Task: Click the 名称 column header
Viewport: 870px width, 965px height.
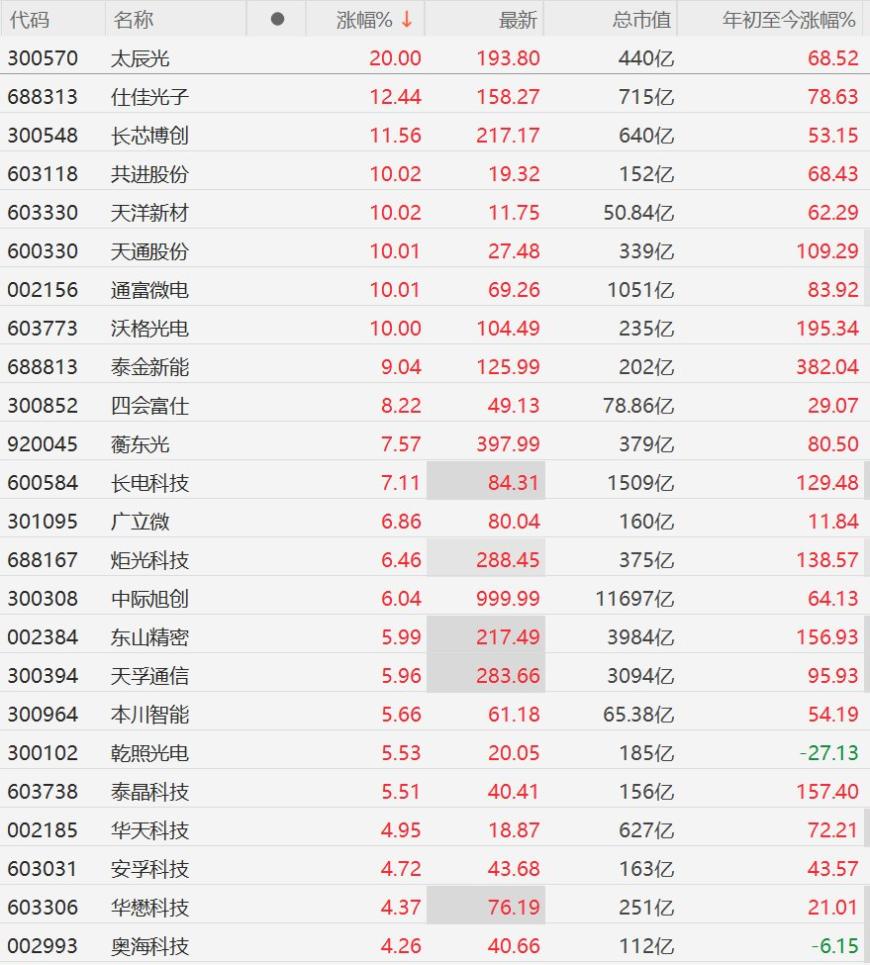Action: pyautogui.click(x=133, y=20)
